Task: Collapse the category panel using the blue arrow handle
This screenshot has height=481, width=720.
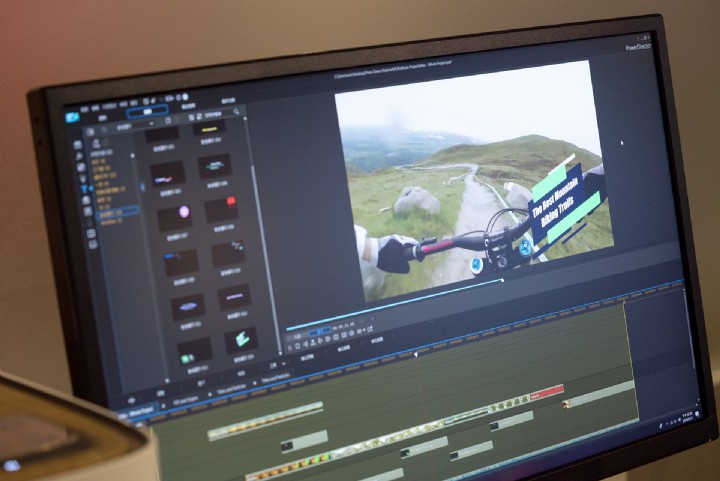Action: (x=142, y=186)
